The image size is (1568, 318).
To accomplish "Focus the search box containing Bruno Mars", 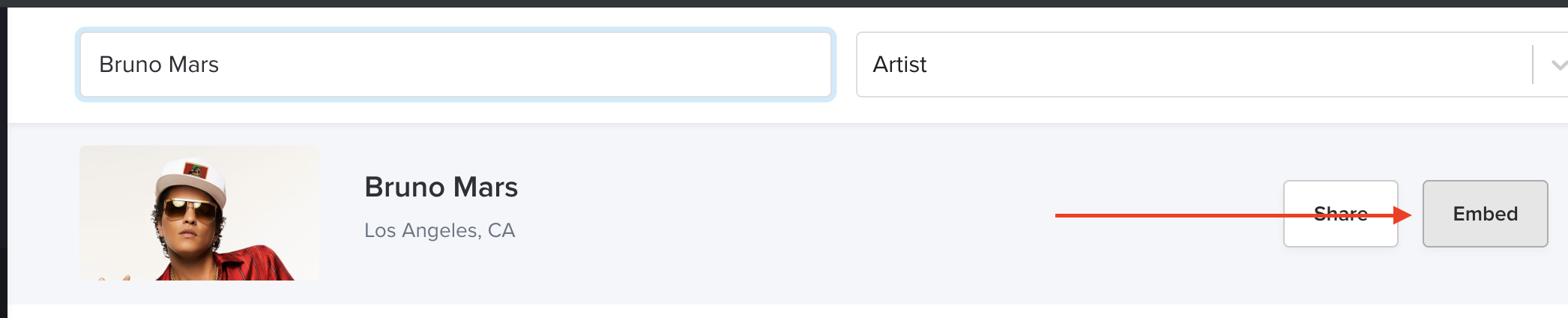I will coord(455,64).
